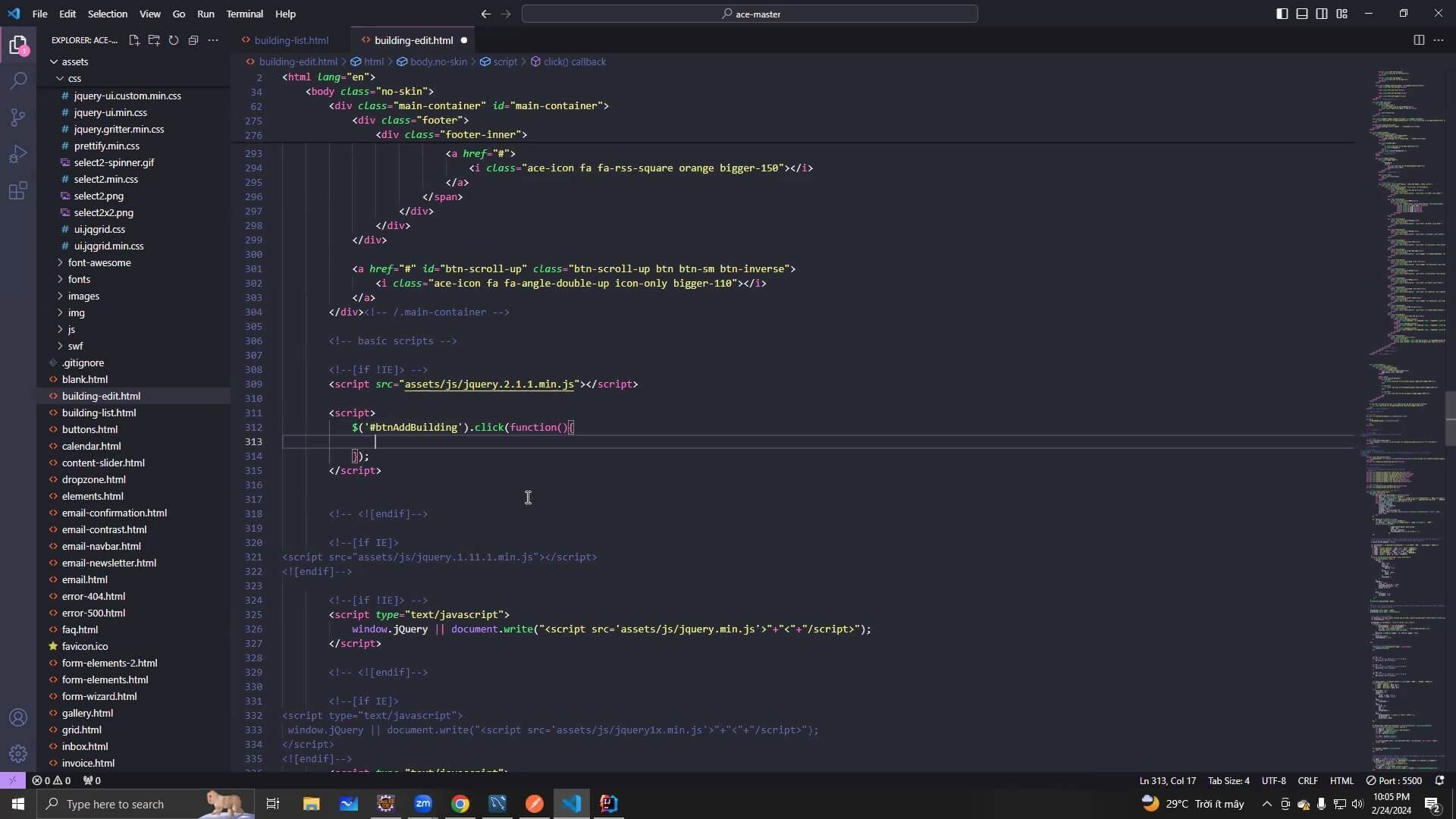Click the New Folder icon in Explorer
The height and width of the screenshot is (819, 1456).
pos(154,40)
